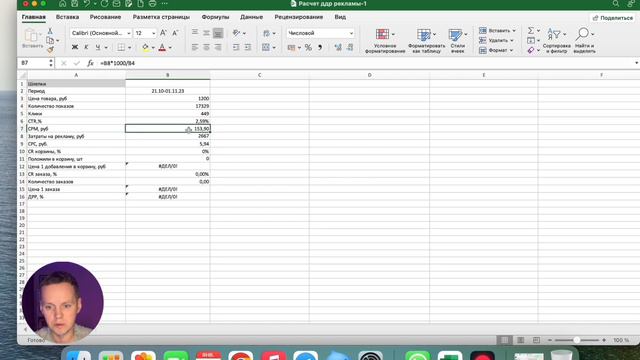Open the Calibri font name dropdown
The width and height of the screenshot is (640, 360).
coord(129,33)
